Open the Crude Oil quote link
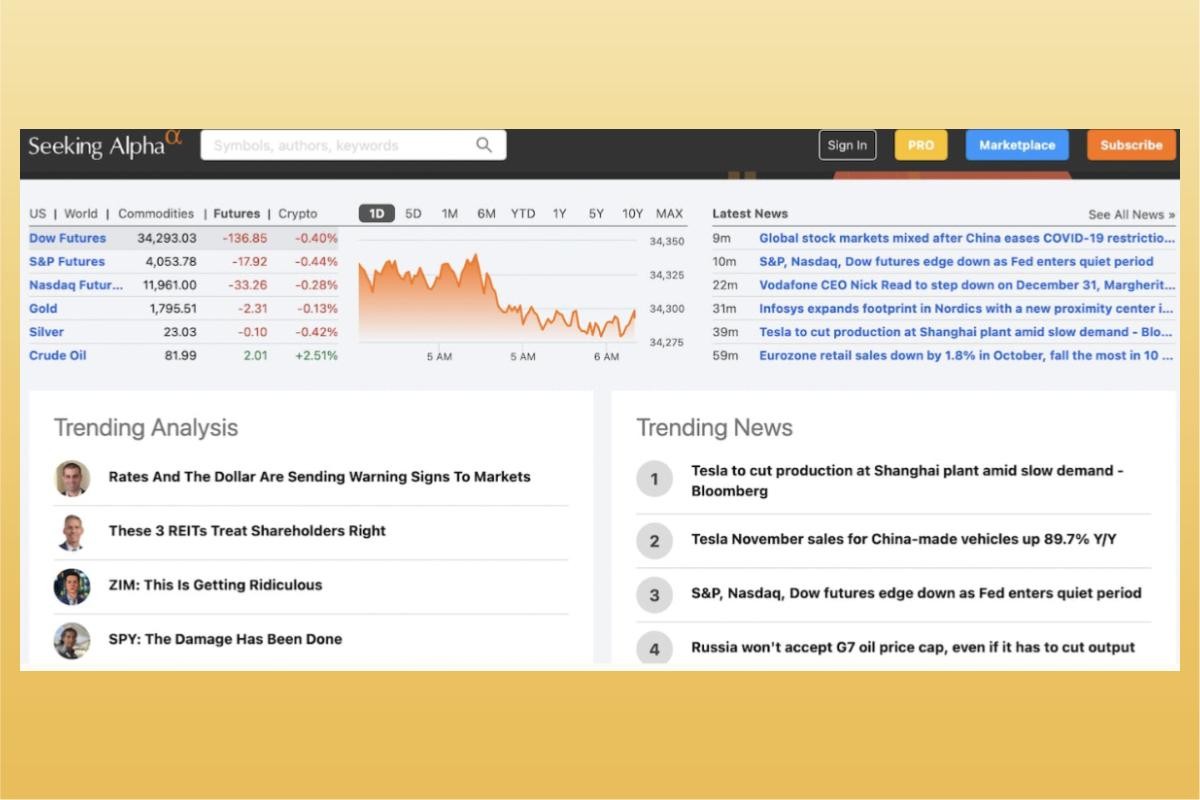Image resolution: width=1200 pixels, height=800 pixels. [57, 356]
